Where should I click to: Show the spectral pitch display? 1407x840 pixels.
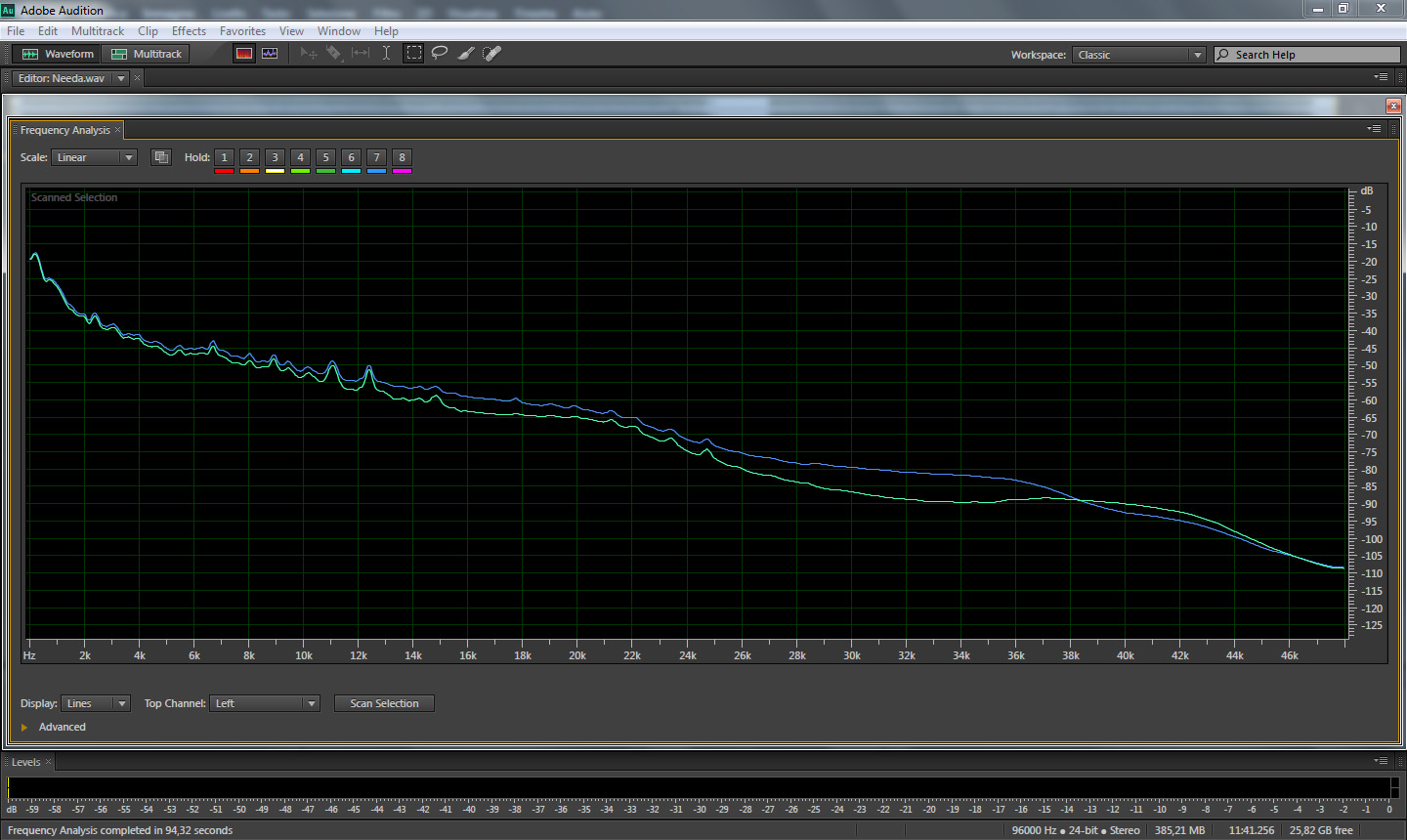[270, 54]
